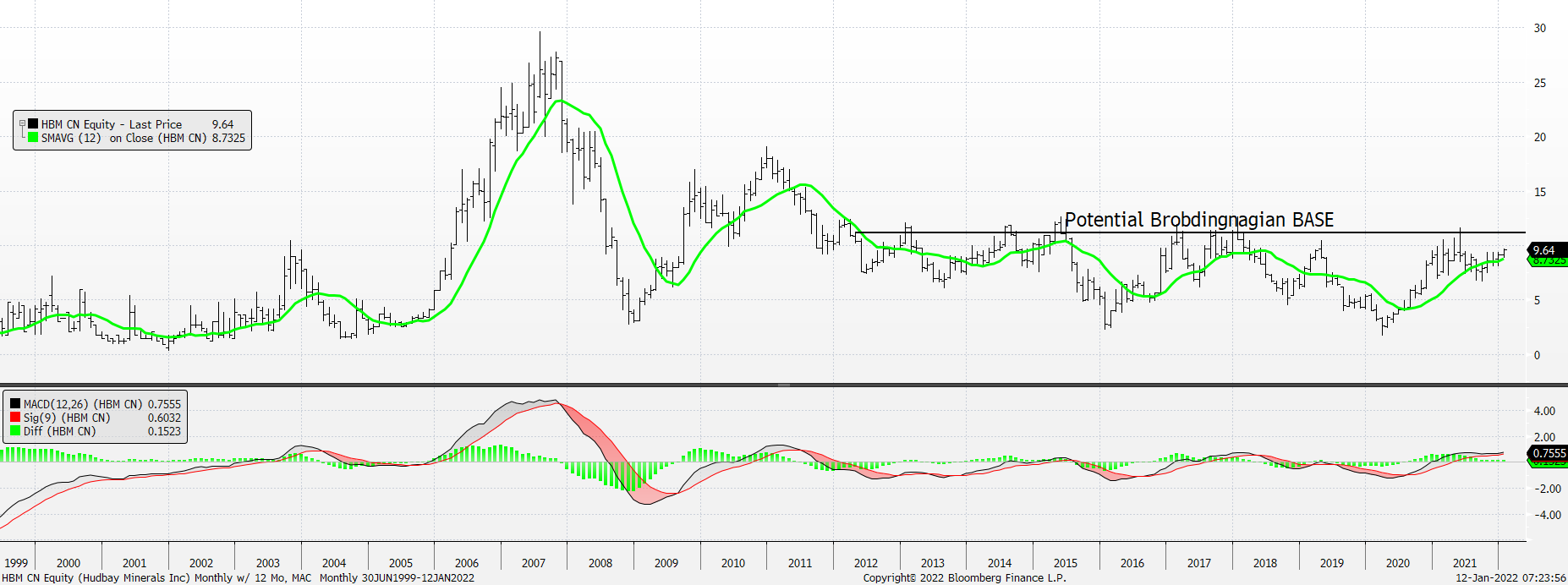
Task: Select 'Sig(9) (HBM CN)' legend row text
Action: (x=67, y=418)
